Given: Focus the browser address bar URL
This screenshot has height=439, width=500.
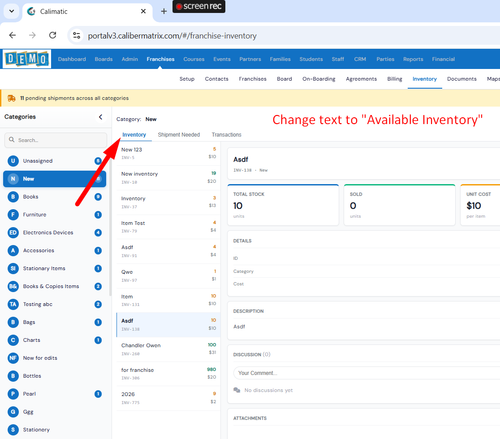Looking at the screenshot, I should pos(172,36).
